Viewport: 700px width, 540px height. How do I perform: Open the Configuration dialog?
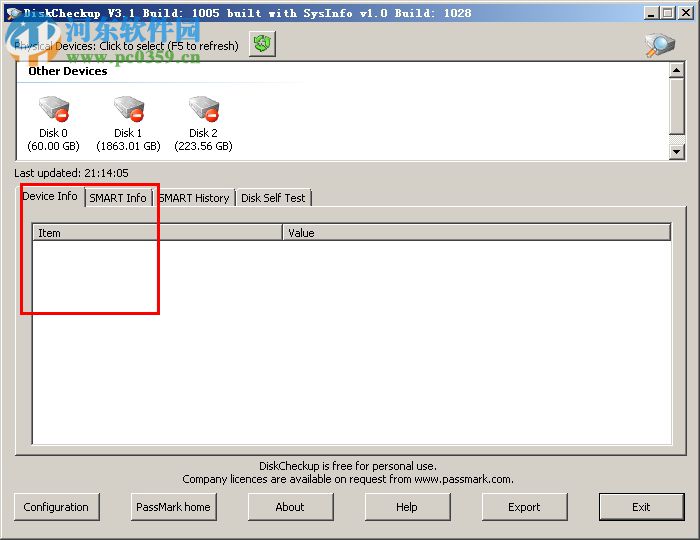[56, 507]
